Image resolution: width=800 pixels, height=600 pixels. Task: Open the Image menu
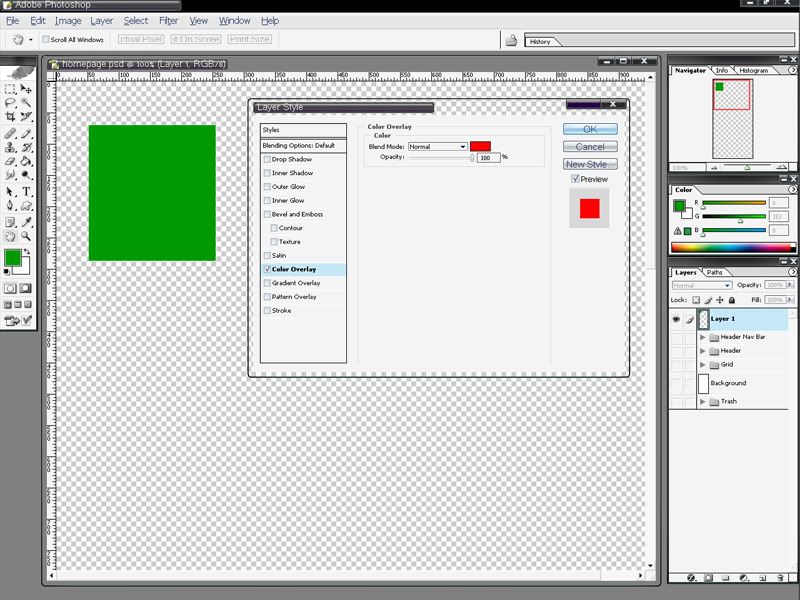tap(68, 21)
